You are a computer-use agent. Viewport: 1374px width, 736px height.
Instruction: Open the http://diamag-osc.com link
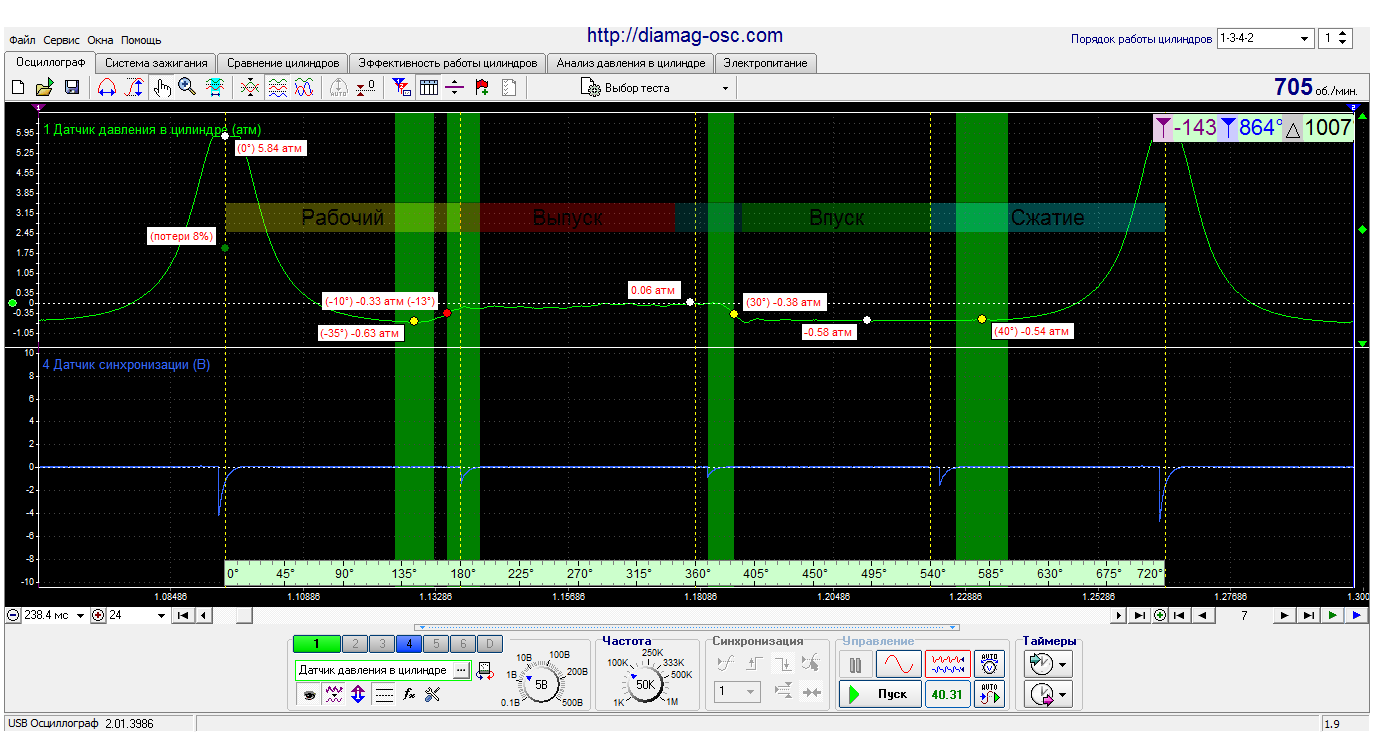coord(685,36)
